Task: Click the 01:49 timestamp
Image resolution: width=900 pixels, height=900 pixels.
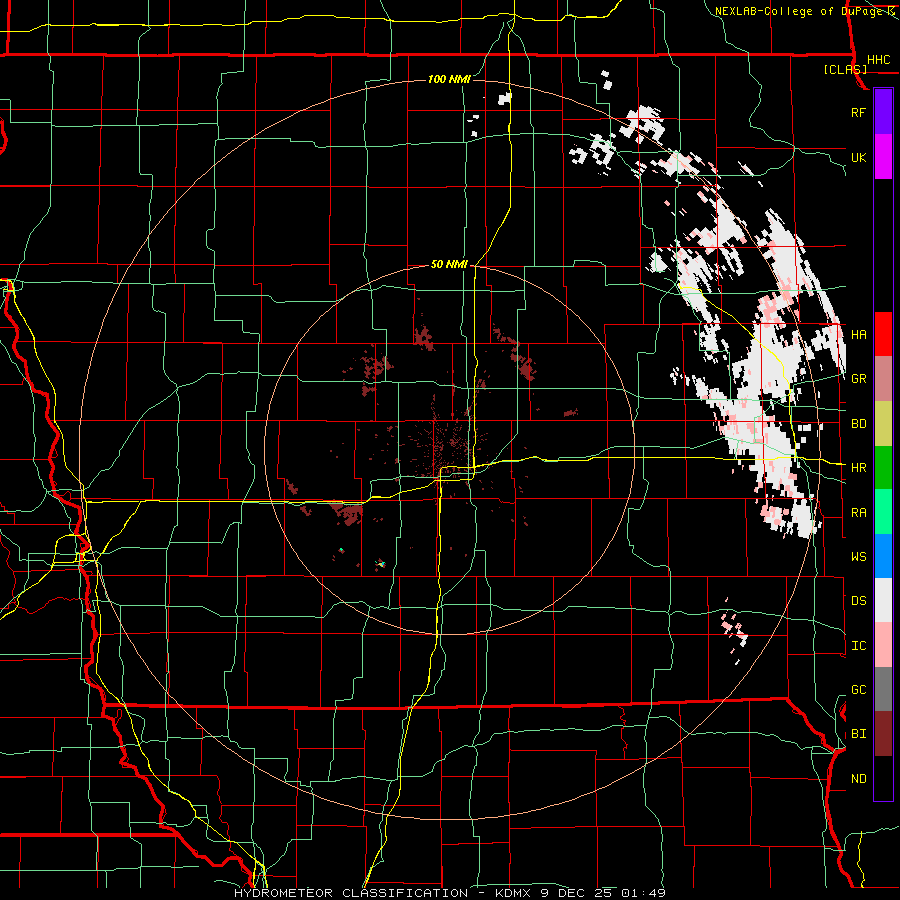Action: click(x=644, y=893)
